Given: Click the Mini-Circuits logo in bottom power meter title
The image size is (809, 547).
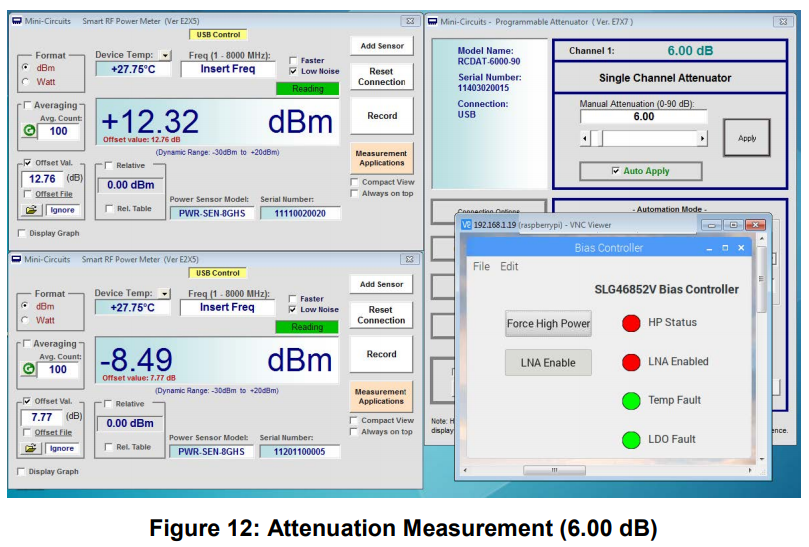Looking at the screenshot, I should pos(17,259).
